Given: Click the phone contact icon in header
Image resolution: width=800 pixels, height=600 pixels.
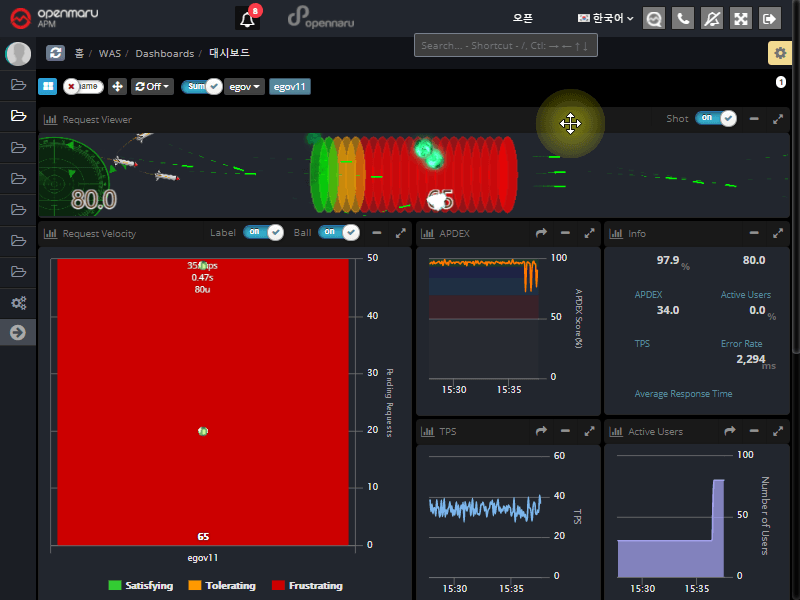Looking at the screenshot, I should pyautogui.click(x=683, y=18).
